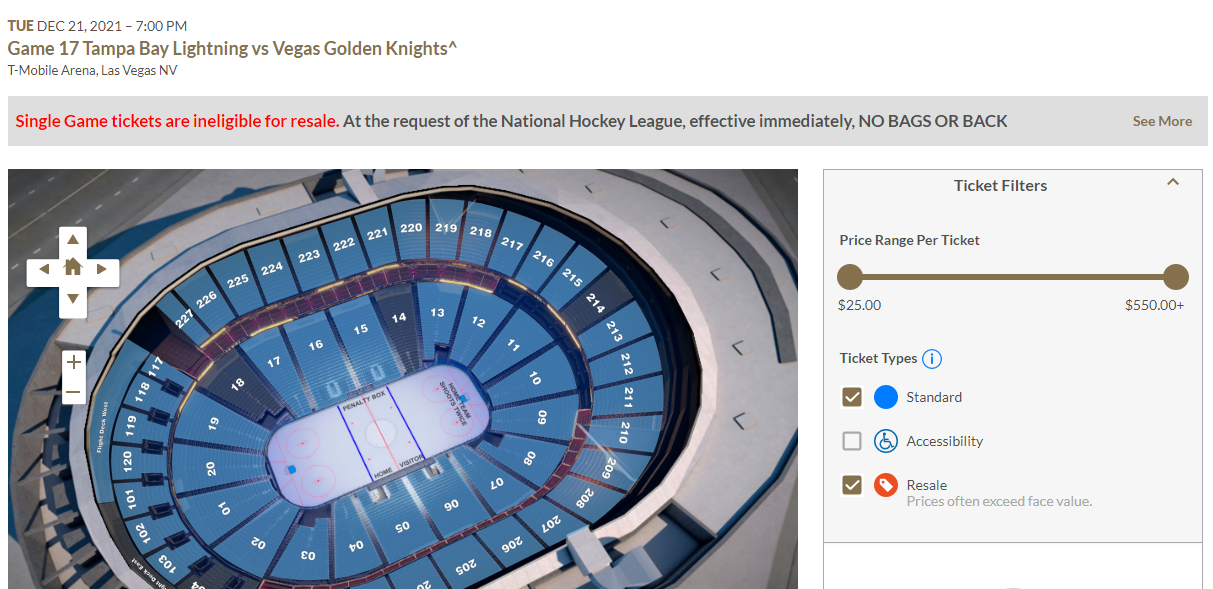This screenshot has width=1213, height=589.
Task: Pan the seat map up
Action: click(73, 240)
